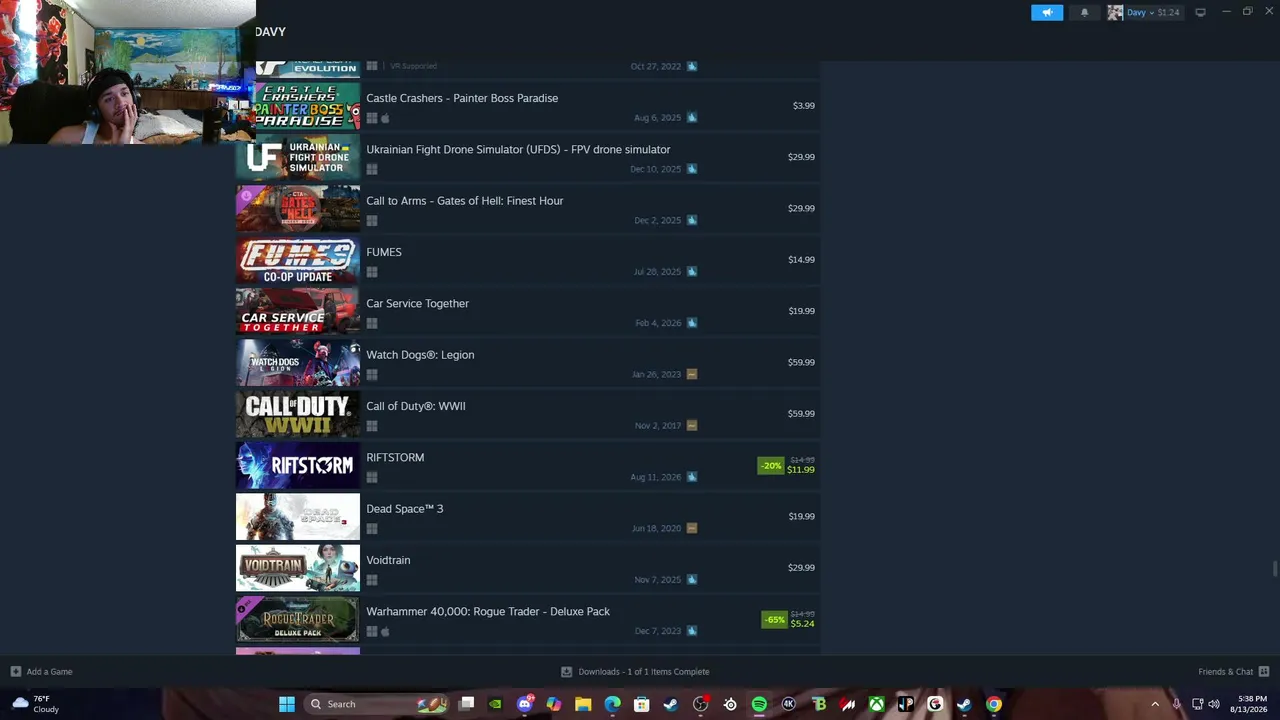Click the Rogue Trader Deluxe Pack thumbnail
The width and height of the screenshot is (1280, 720).
(298, 619)
